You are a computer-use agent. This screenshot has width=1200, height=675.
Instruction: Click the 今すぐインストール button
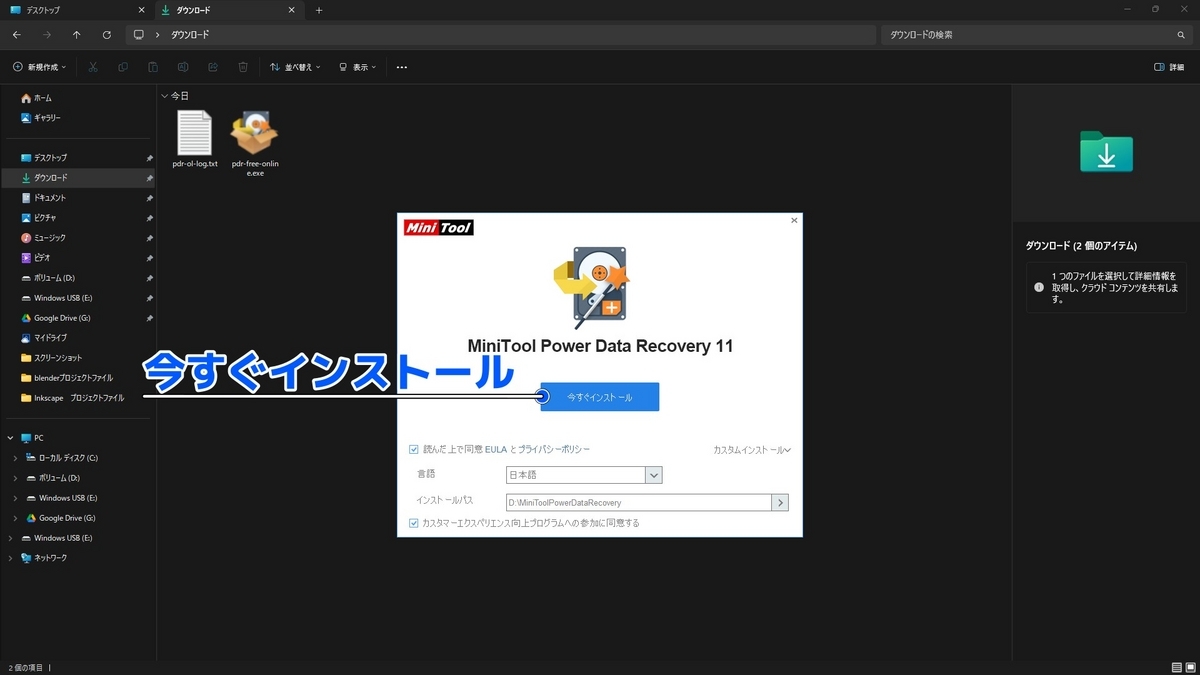(598, 396)
